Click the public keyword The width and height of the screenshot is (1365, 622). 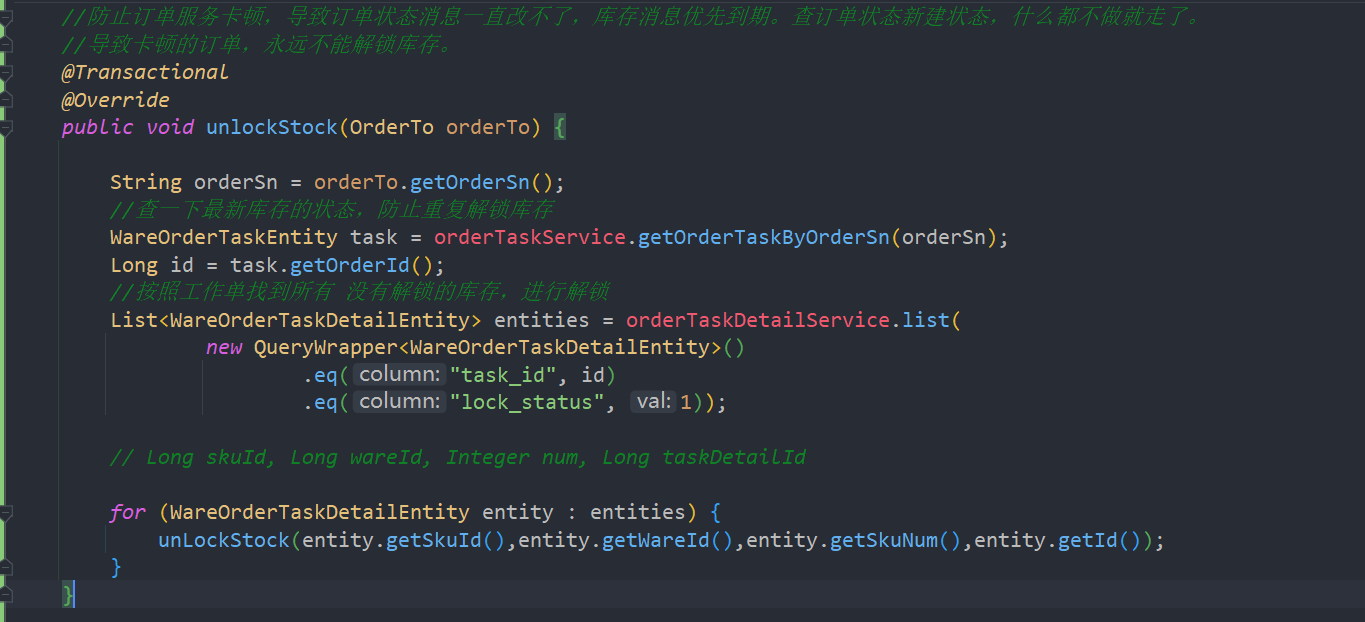97,127
